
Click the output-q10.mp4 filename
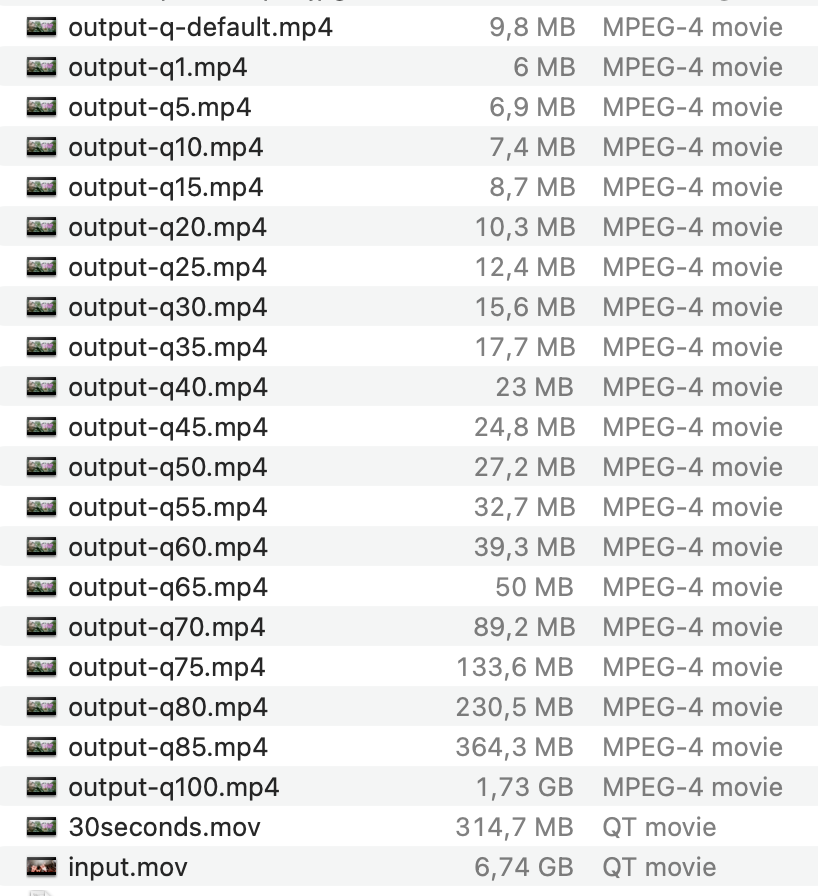pos(165,147)
